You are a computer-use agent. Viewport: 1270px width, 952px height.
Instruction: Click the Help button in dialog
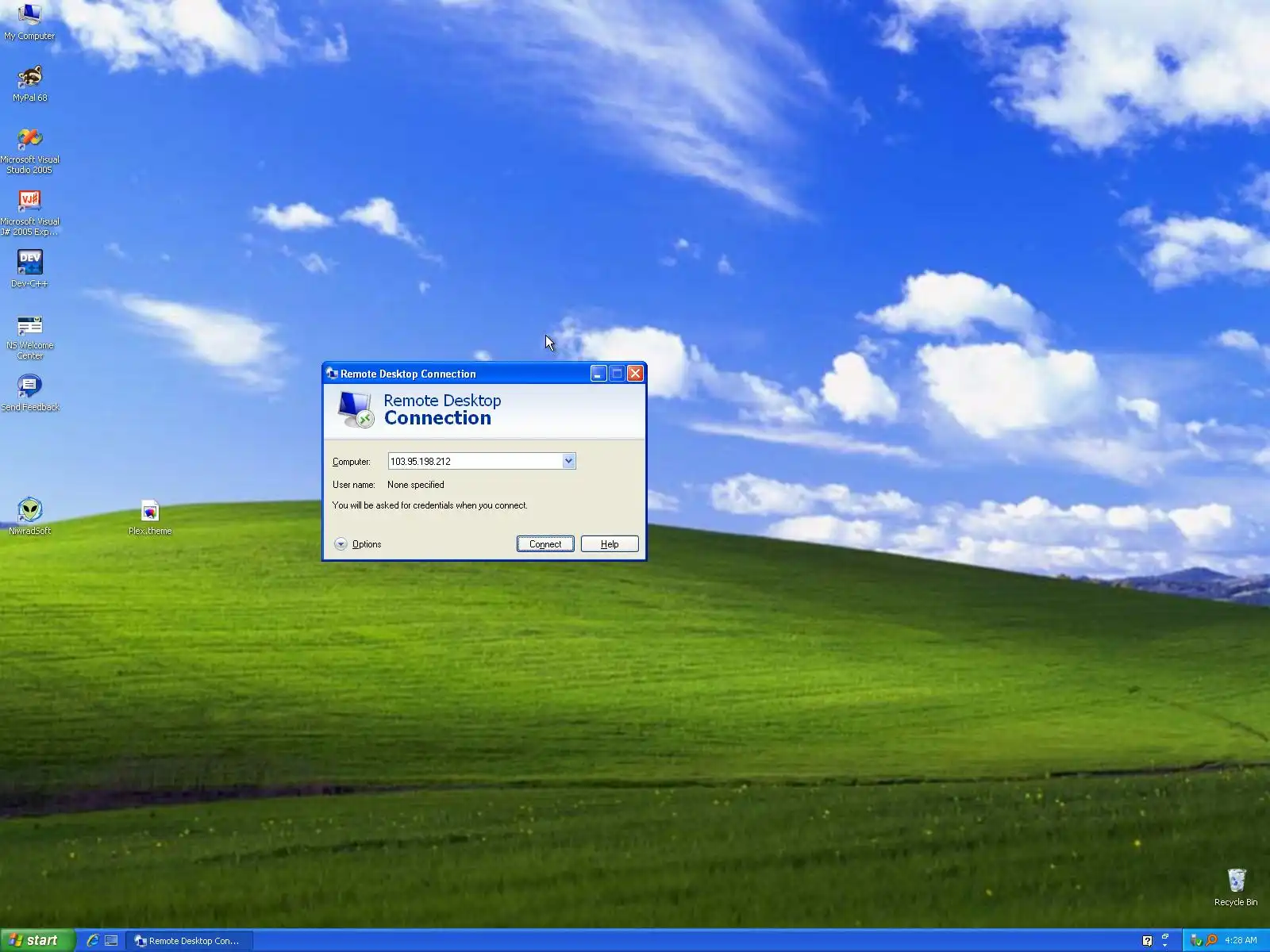[610, 544]
